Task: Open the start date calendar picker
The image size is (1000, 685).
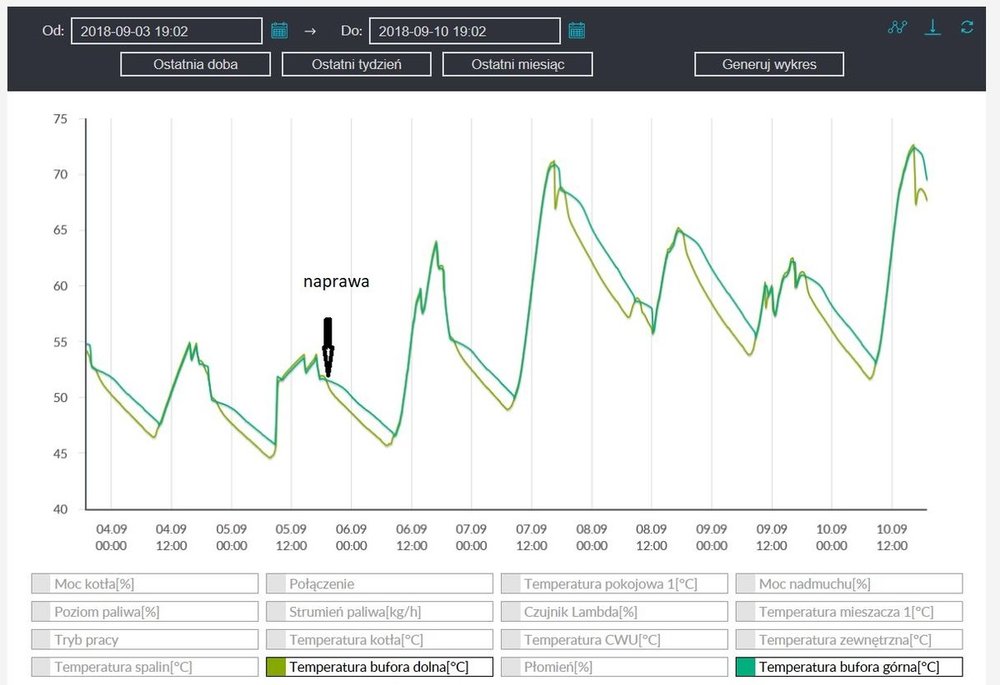Action: tap(279, 30)
